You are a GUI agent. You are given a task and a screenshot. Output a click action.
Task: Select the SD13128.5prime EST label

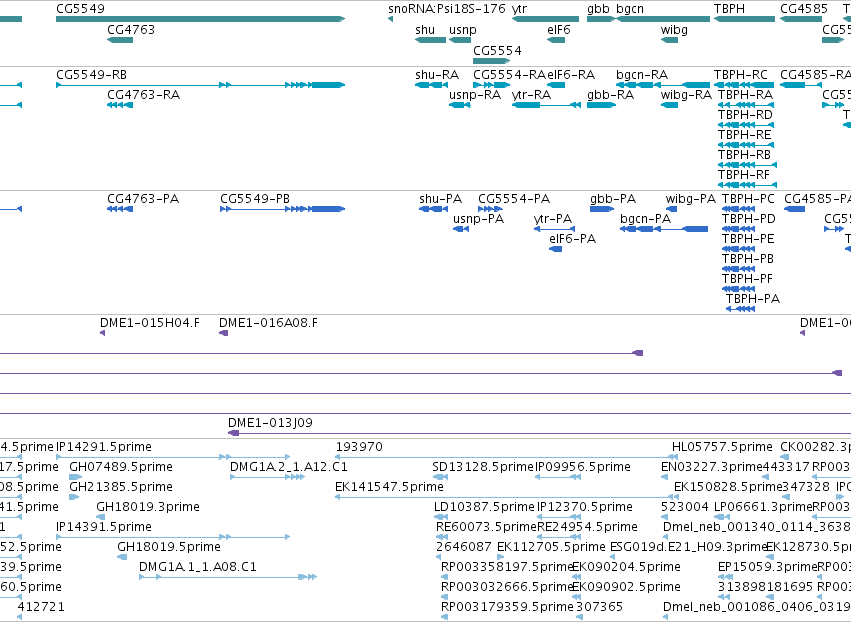(483, 467)
